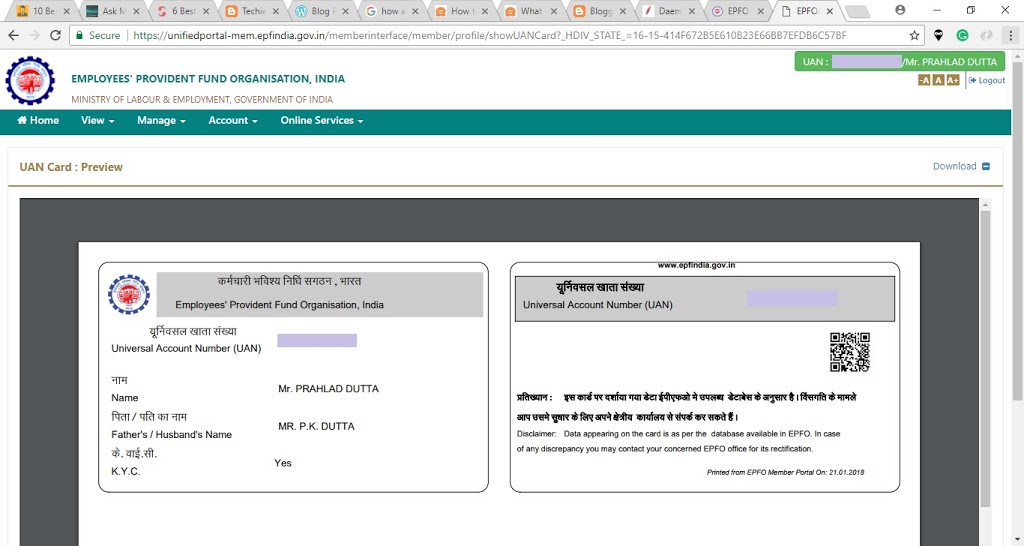Click the green Grammarly extension icon
Viewport: 1024px width, 546px height.
pyautogui.click(x=962, y=35)
